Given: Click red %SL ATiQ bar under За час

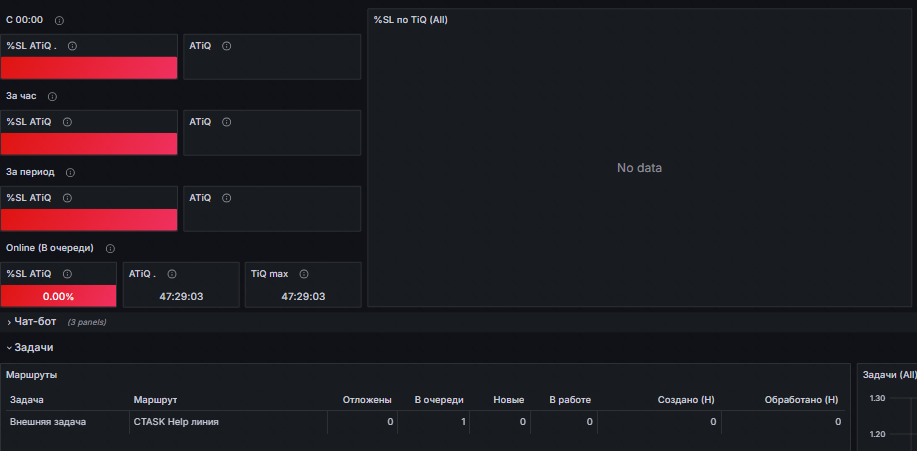Looking at the screenshot, I should coord(89,144).
